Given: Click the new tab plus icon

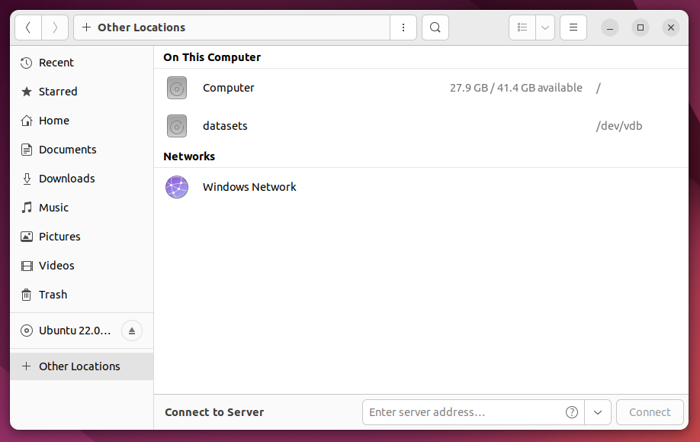Looking at the screenshot, I should tap(86, 28).
